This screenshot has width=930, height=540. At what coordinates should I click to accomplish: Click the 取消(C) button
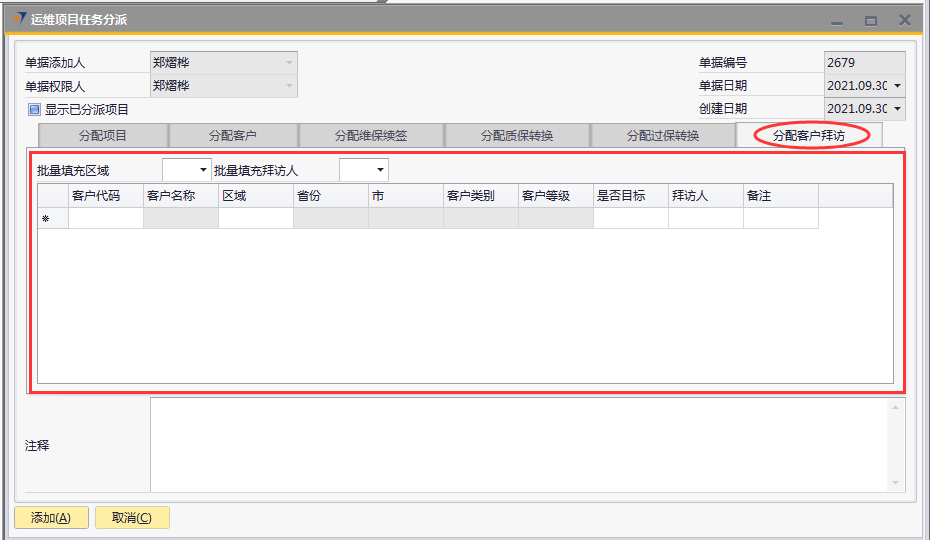(132, 518)
